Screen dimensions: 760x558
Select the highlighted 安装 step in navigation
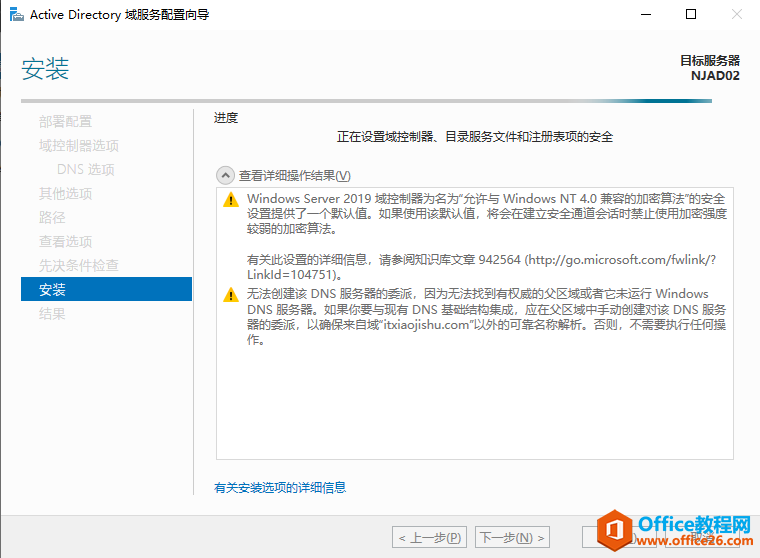[107, 289]
